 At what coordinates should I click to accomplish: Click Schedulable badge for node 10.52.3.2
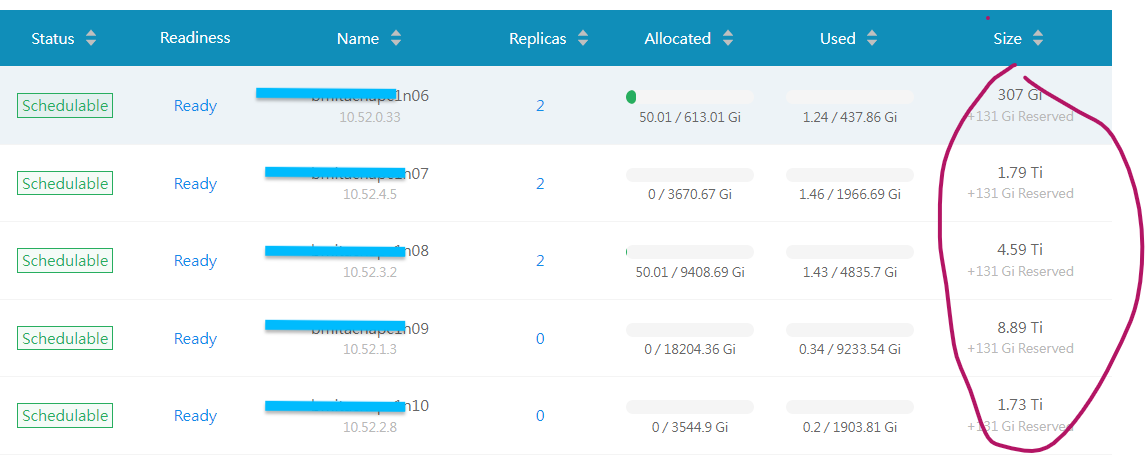point(65,261)
